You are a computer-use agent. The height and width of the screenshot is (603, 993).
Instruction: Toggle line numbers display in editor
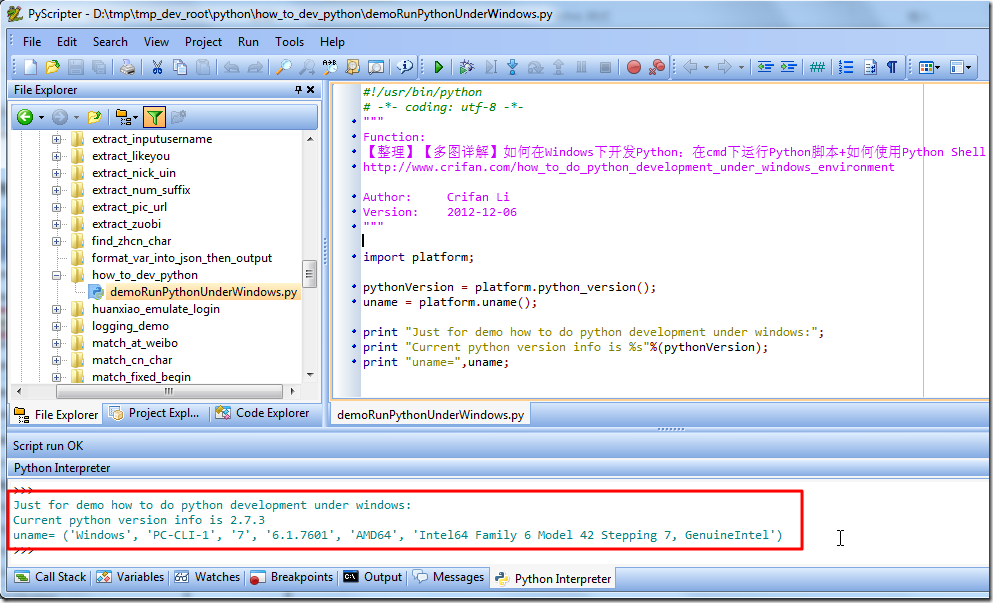[845, 67]
